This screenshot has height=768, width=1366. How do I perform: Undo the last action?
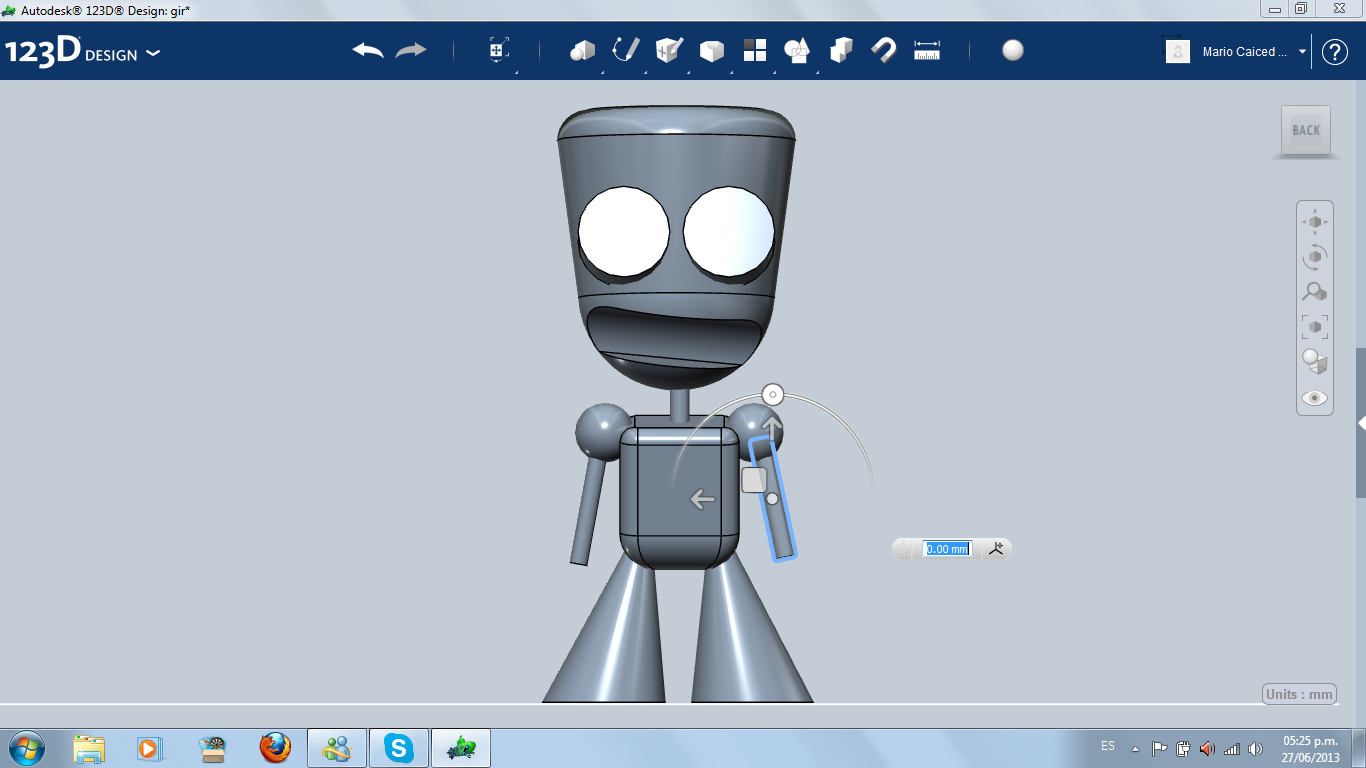(368, 50)
